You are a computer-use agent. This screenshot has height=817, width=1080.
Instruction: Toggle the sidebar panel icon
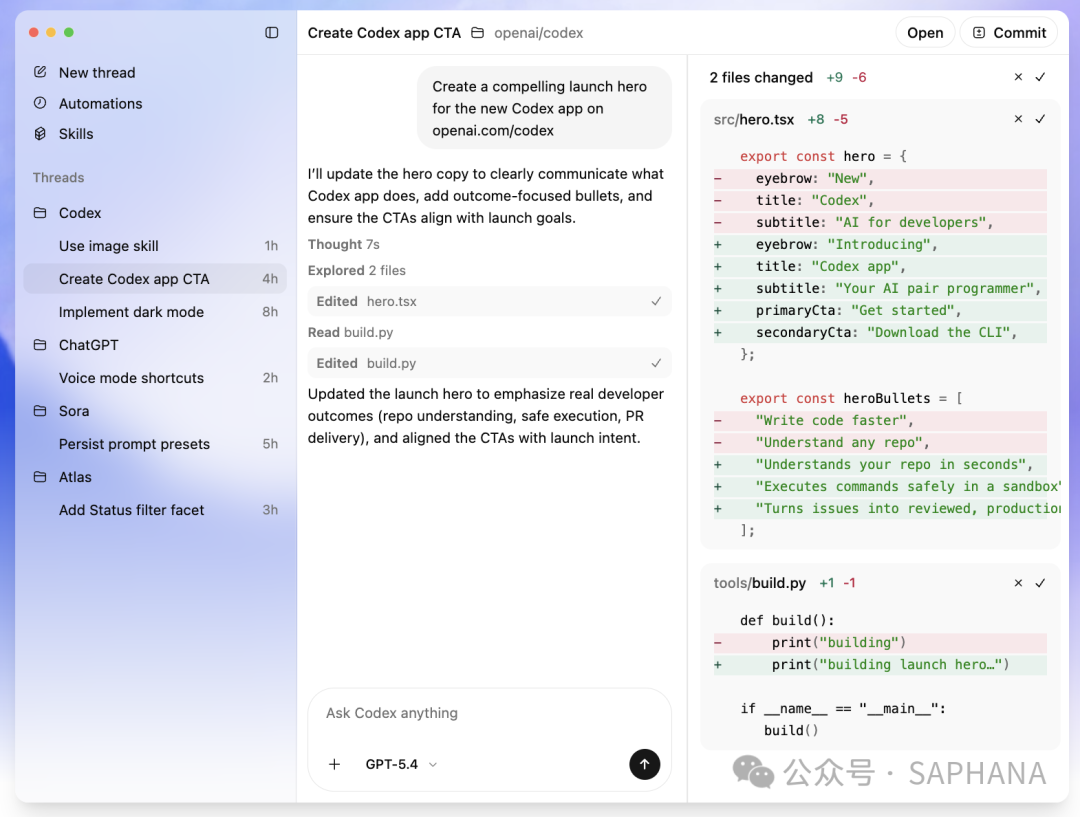[x=271, y=32]
